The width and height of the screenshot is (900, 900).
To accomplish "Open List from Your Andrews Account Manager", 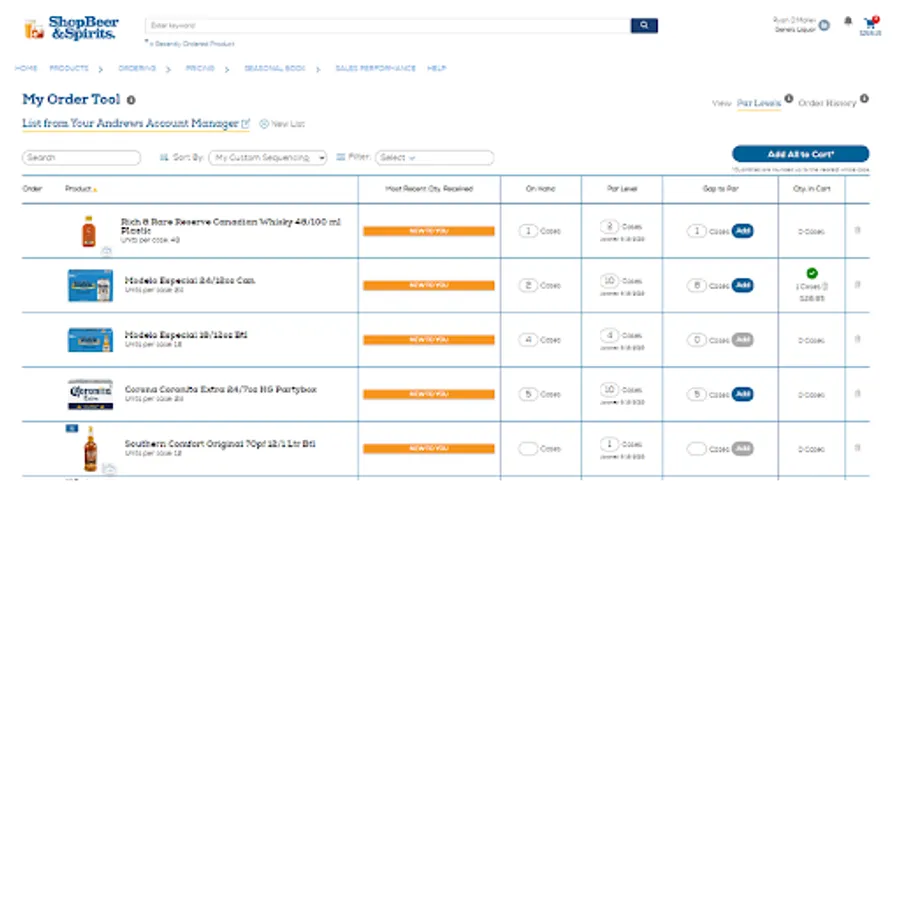I will coord(130,123).
